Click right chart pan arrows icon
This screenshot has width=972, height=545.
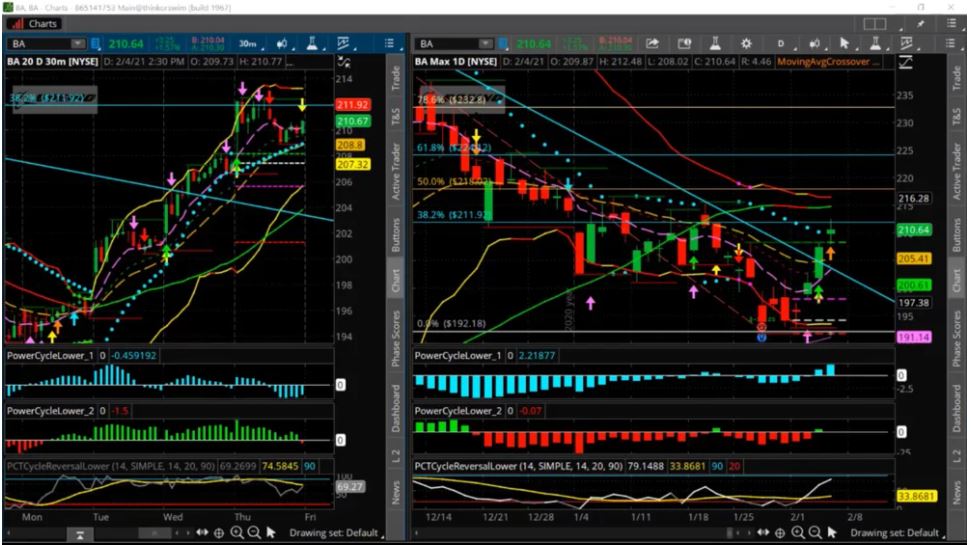pos(763,532)
